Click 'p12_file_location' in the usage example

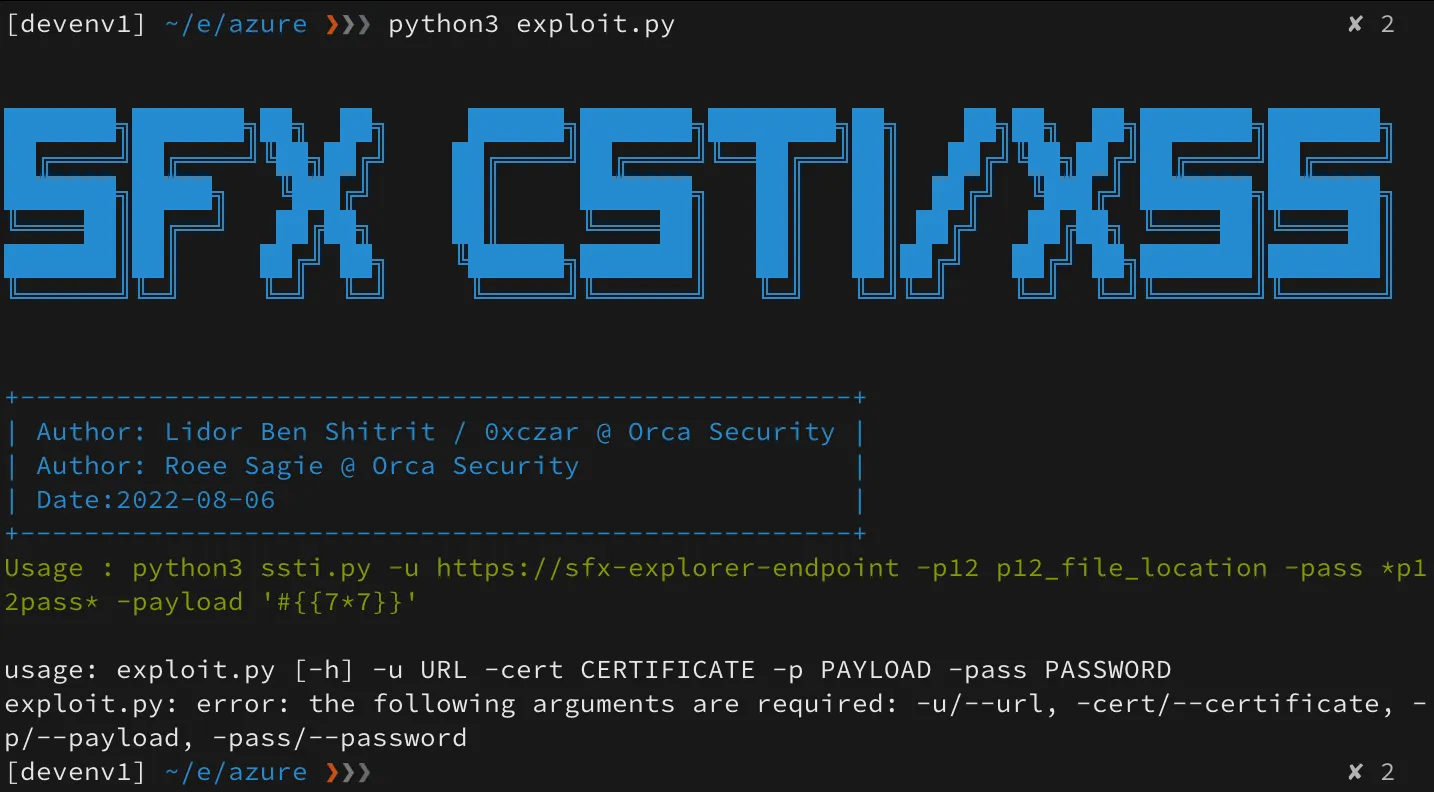(1132, 568)
